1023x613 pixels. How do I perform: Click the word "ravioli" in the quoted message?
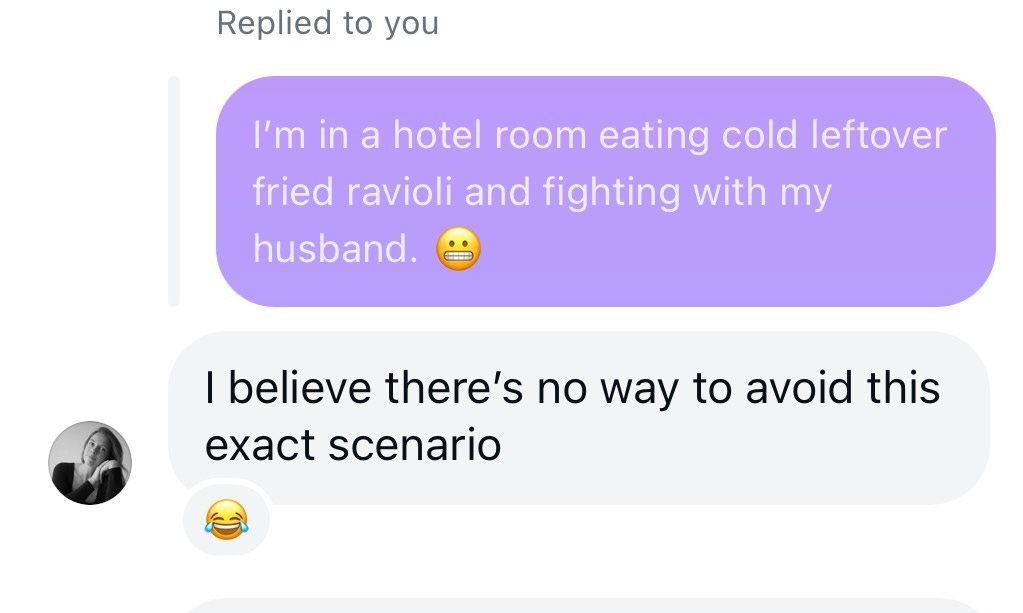coord(399,192)
